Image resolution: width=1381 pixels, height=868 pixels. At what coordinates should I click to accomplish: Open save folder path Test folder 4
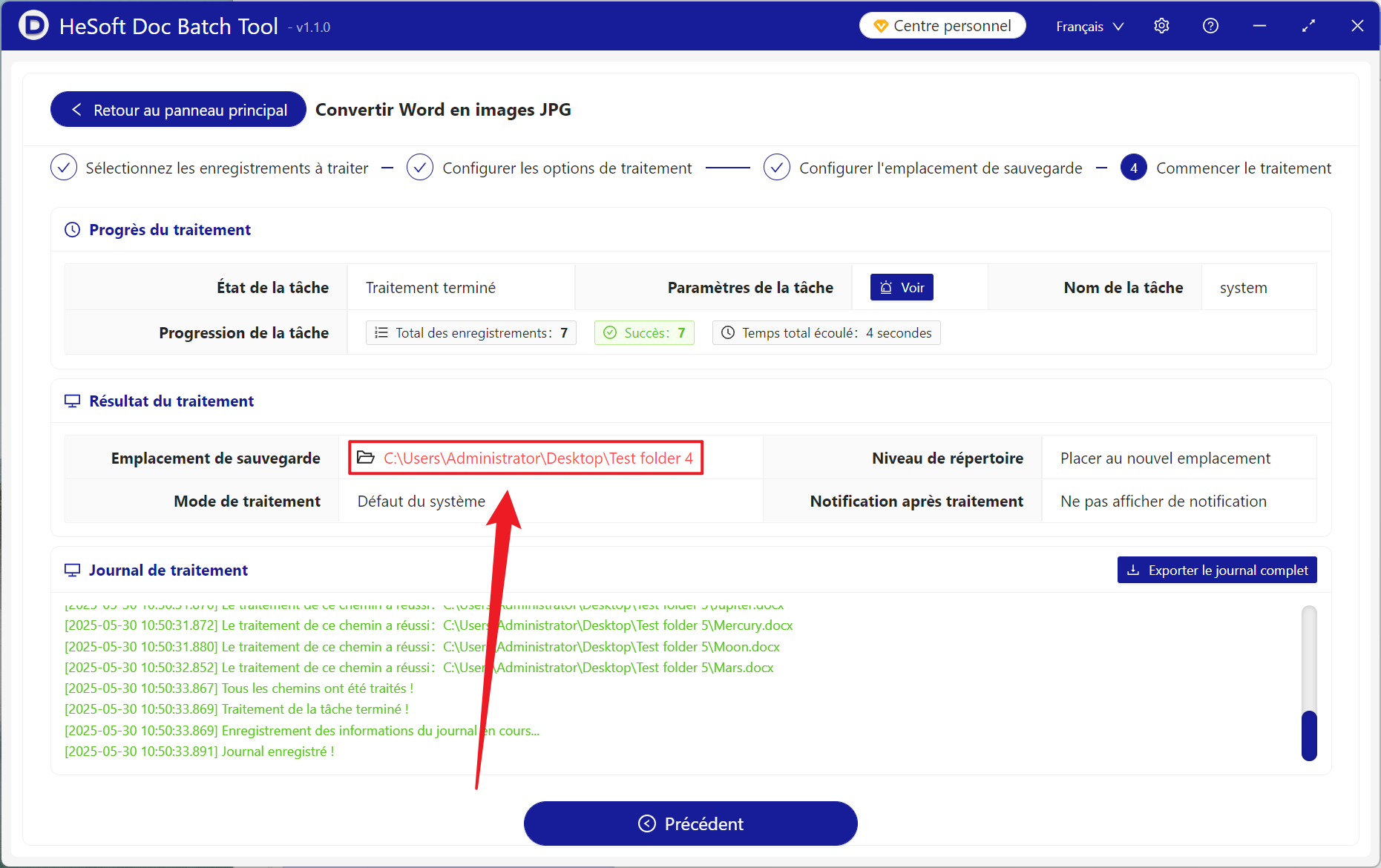(x=538, y=458)
